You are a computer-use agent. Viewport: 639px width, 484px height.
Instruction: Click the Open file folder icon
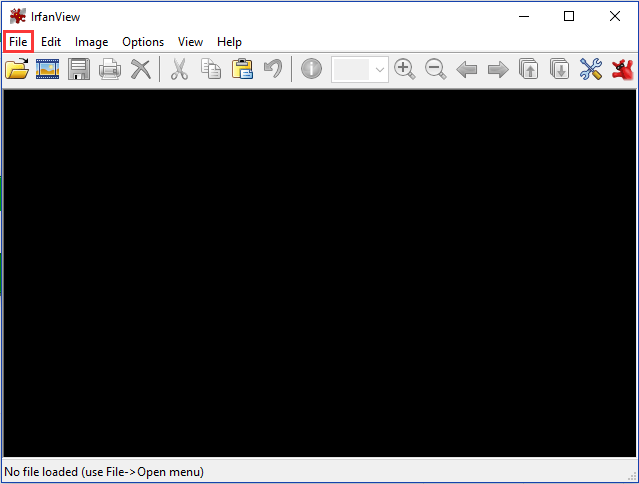click(17, 69)
